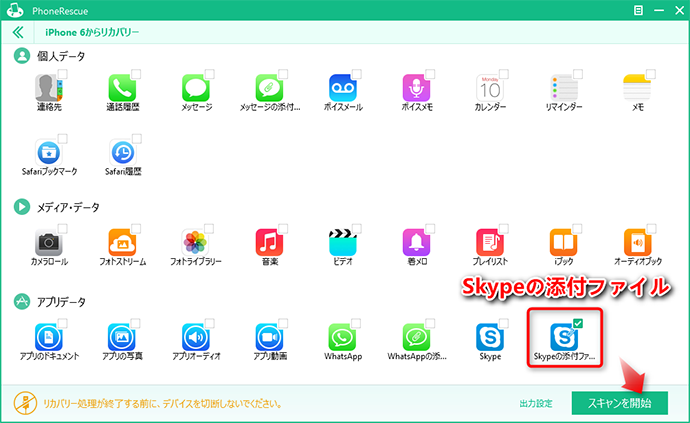Screen dimensions: 690x423
Task: Select the Photo Library (フォトライブラリー) icon
Action: [195, 242]
